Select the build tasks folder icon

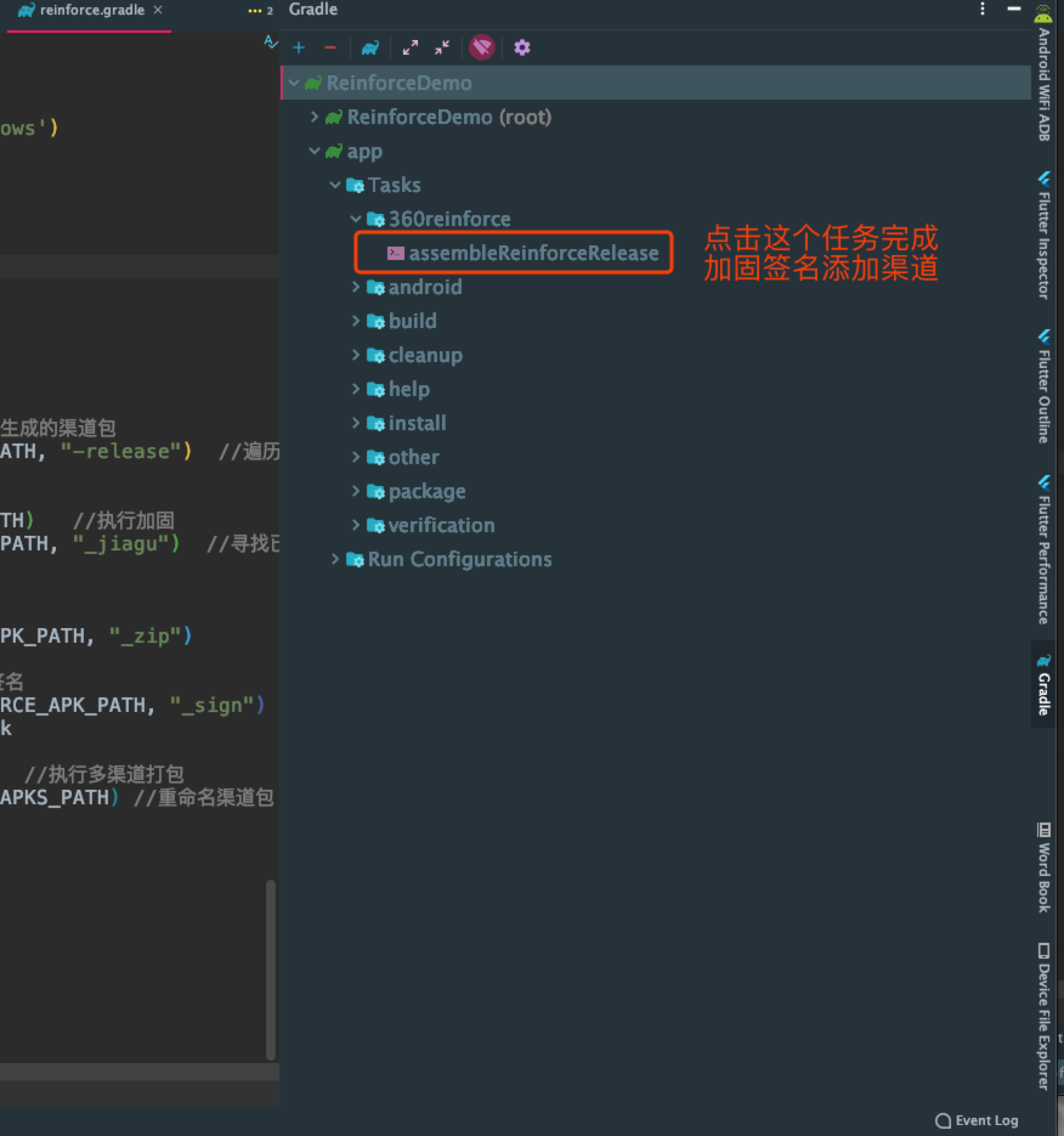(x=376, y=321)
